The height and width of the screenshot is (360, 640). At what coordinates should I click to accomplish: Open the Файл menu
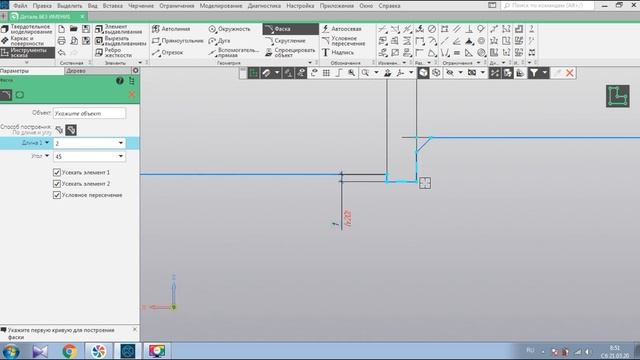click(x=20, y=6)
